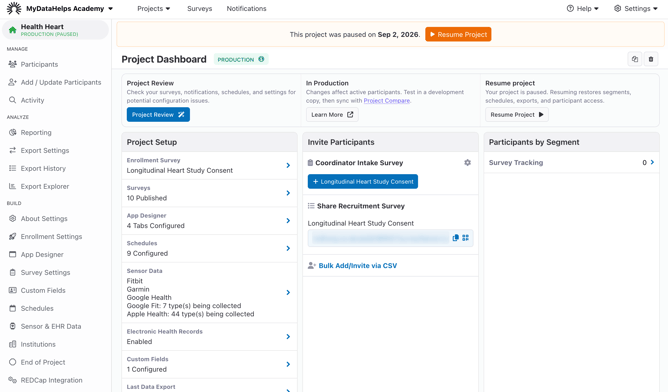Click the App Designer window icon
This screenshot has width=668, height=392.
tap(12, 254)
